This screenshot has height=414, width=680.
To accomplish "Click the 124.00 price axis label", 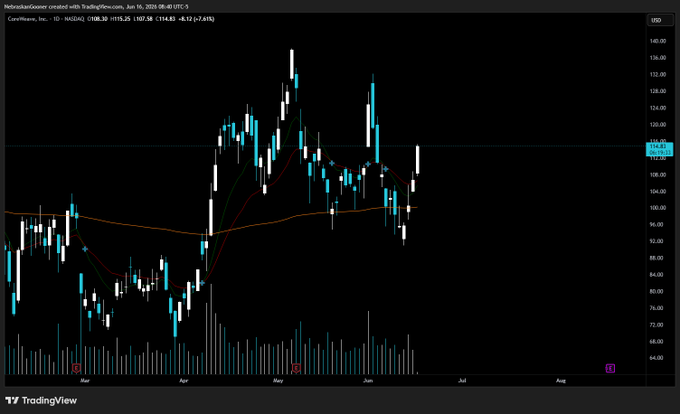I will tap(657, 108).
